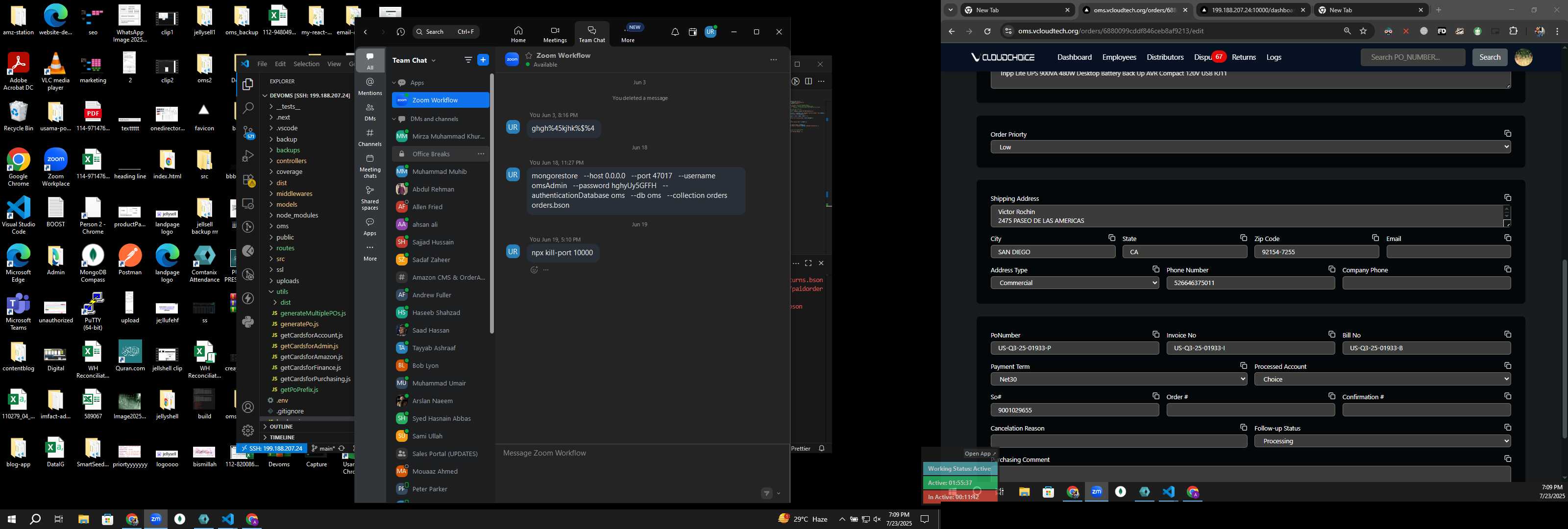Click the Team Chat filter icon

click(468, 60)
